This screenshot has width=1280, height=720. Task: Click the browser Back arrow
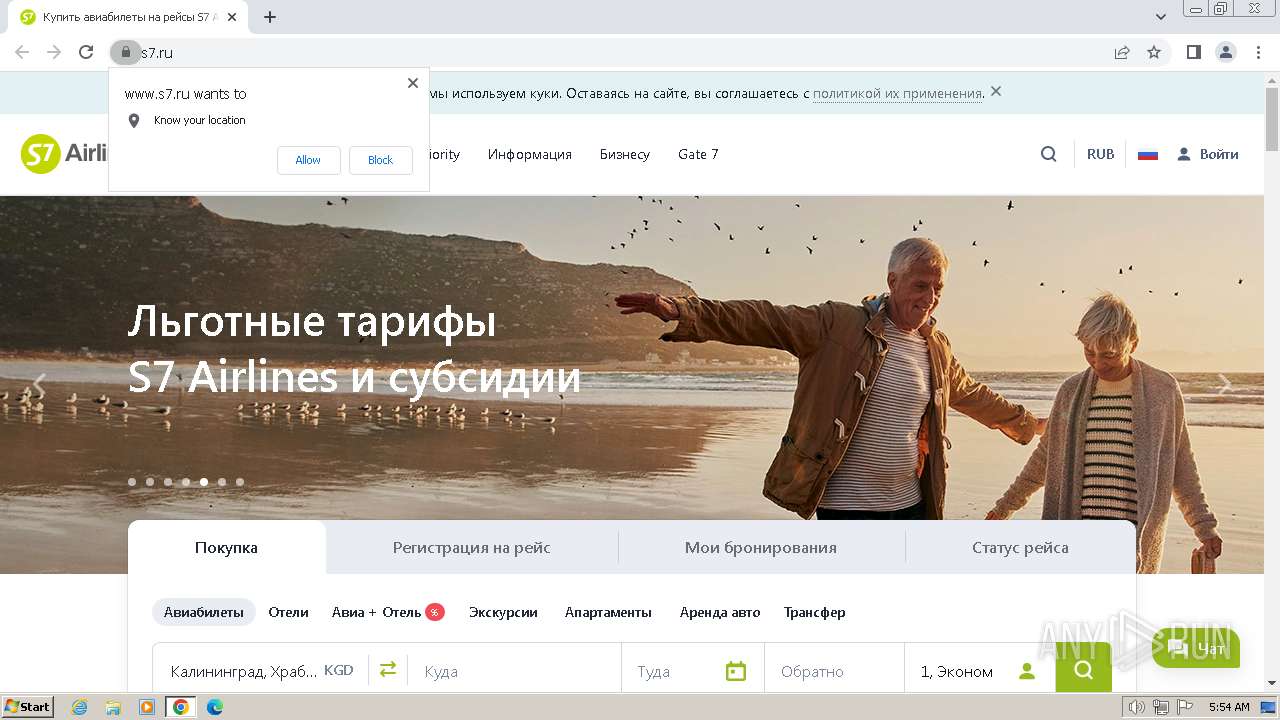coord(22,52)
